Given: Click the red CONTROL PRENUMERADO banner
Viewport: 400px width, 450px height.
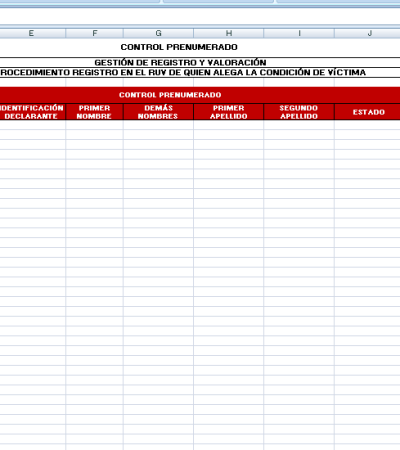Looking at the screenshot, I should [200, 95].
